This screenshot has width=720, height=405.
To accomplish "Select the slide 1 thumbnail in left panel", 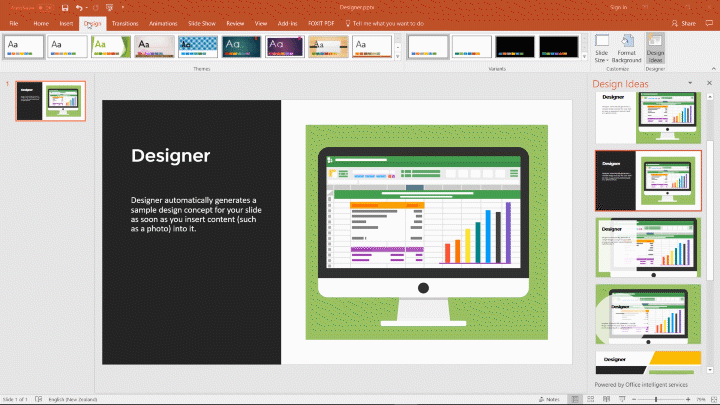I will [50, 101].
